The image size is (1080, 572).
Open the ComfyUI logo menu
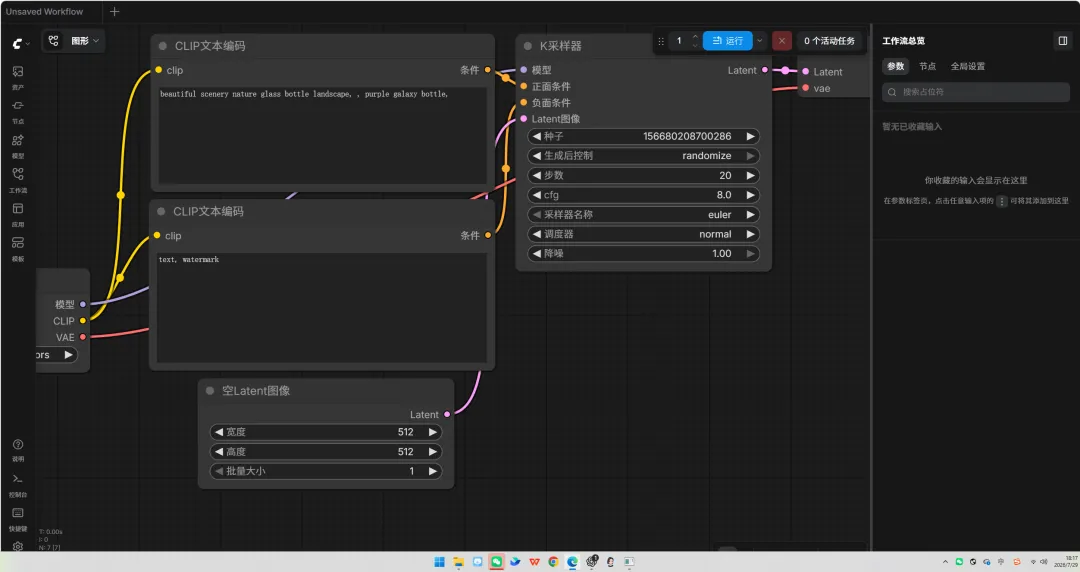(x=18, y=43)
